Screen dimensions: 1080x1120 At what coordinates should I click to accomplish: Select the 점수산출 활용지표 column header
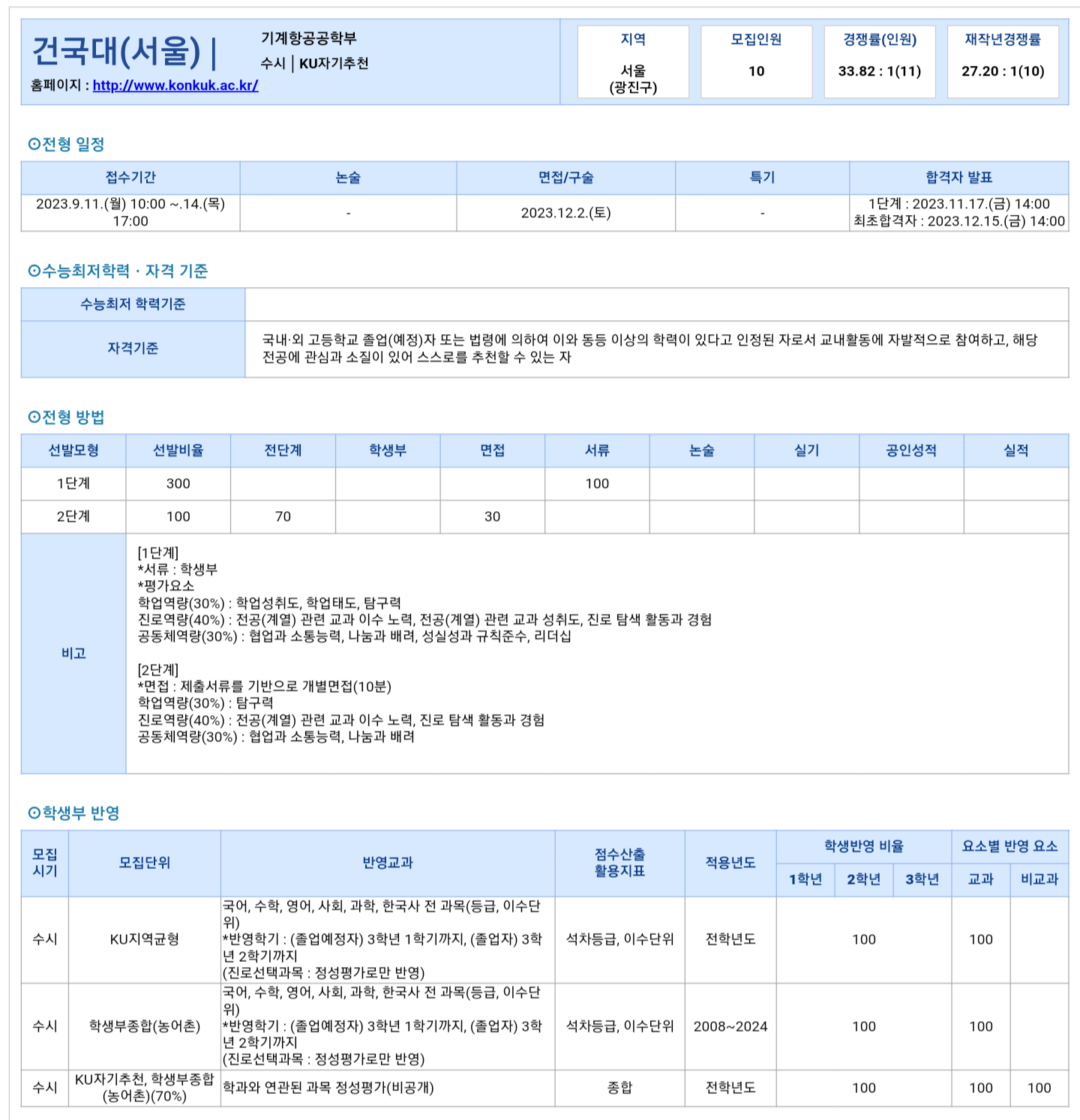tap(619, 864)
